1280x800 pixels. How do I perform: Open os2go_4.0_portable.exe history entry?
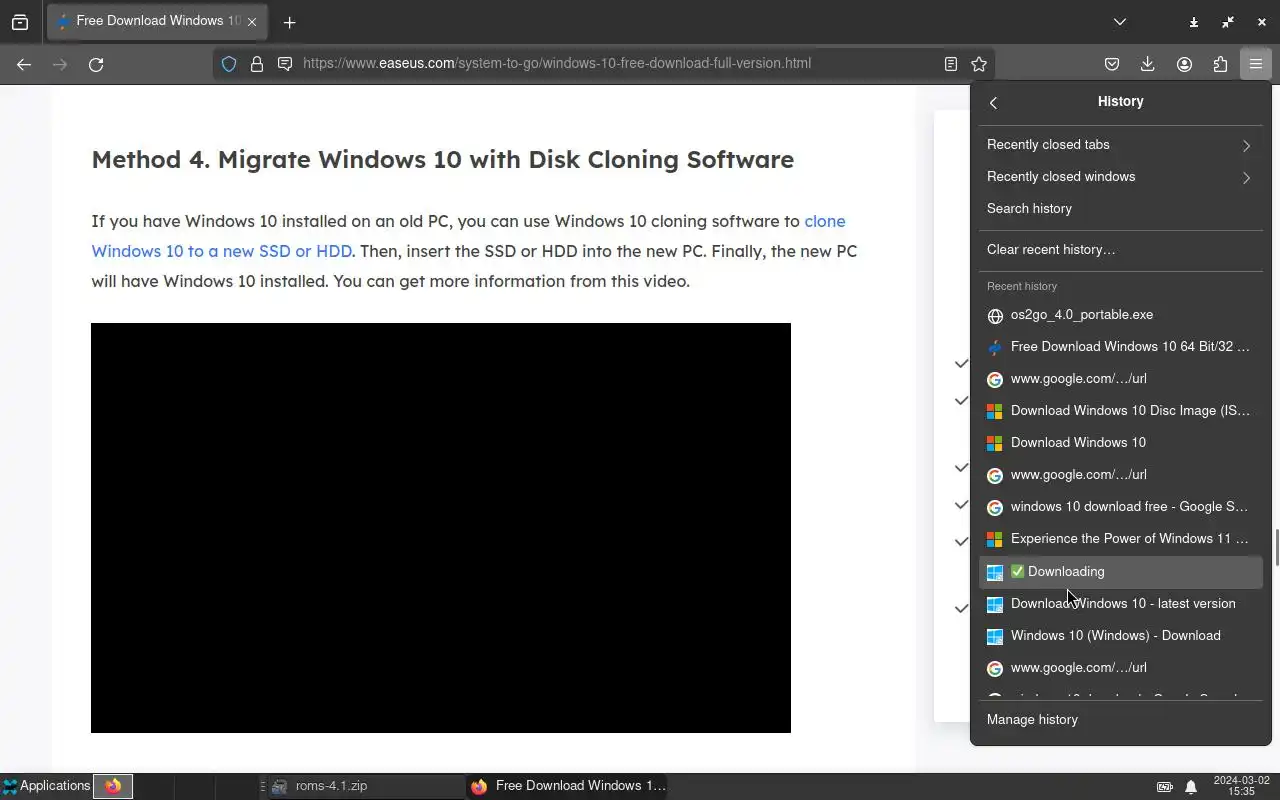click(x=1120, y=315)
